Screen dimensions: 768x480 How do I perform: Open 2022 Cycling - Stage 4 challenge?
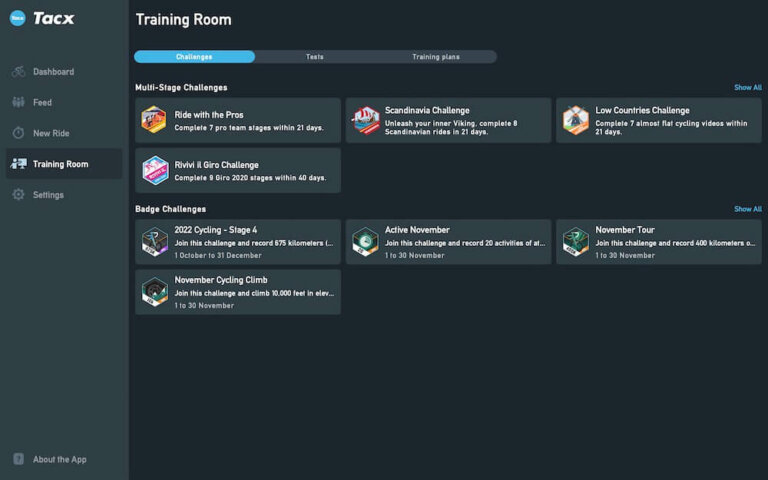(238, 242)
